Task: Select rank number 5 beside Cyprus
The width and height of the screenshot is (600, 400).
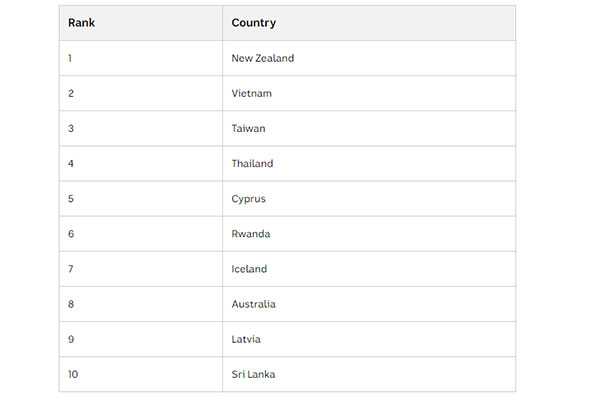Action: pyautogui.click(x=71, y=199)
